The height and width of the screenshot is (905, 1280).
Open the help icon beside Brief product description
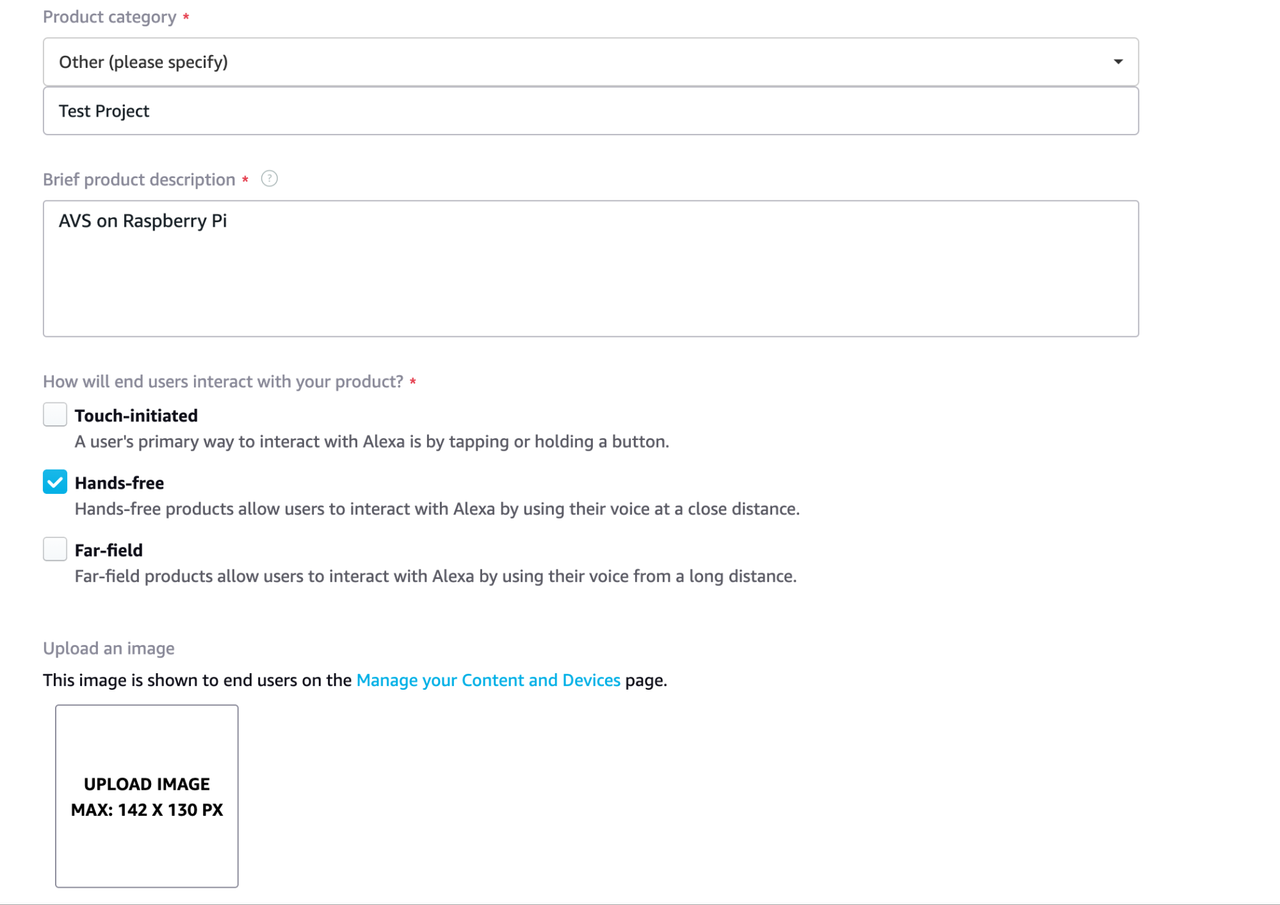(269, 179)
